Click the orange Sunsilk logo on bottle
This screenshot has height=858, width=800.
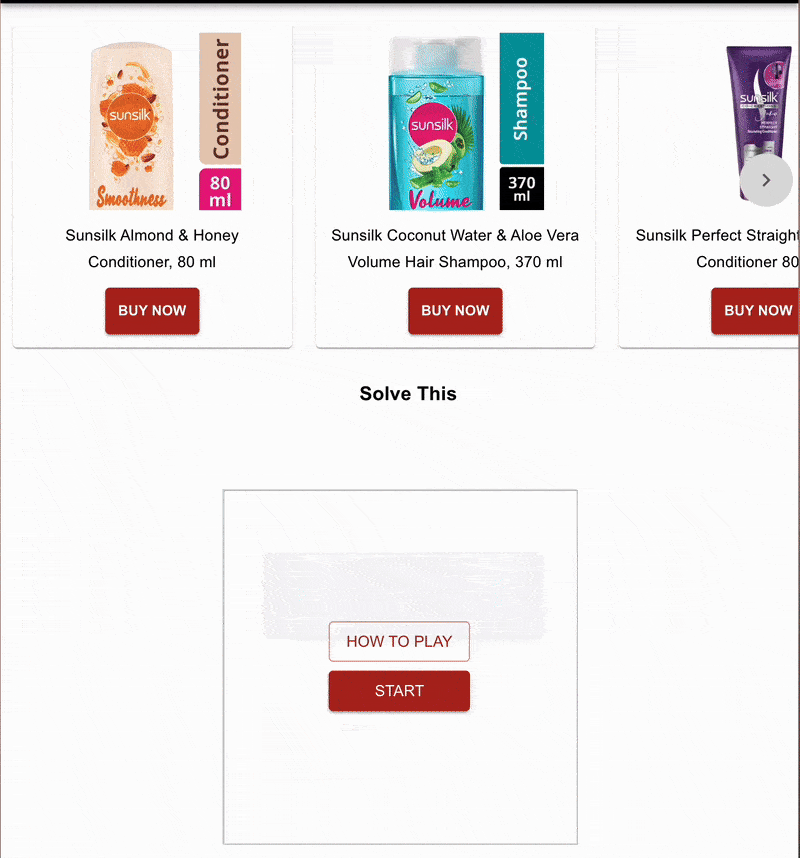tap(130, 115)
